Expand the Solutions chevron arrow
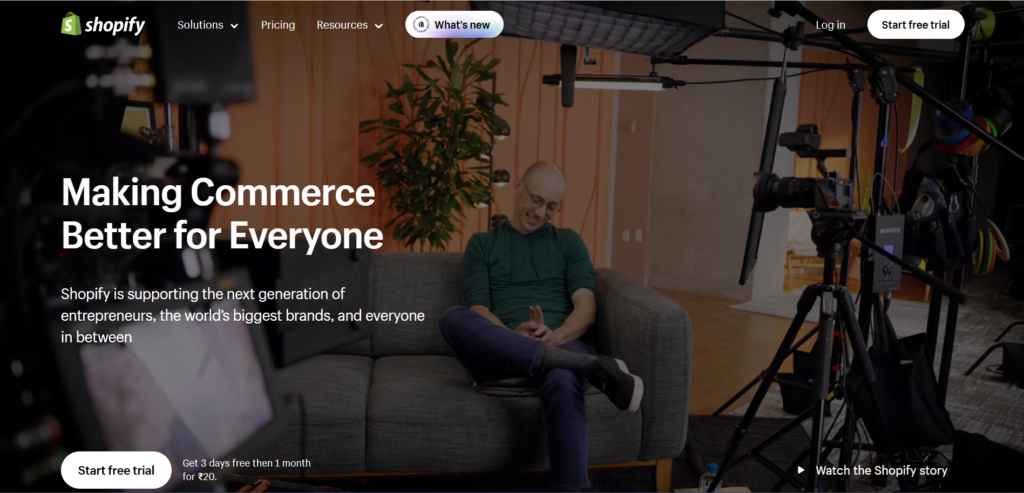 [x=234, y=26]
